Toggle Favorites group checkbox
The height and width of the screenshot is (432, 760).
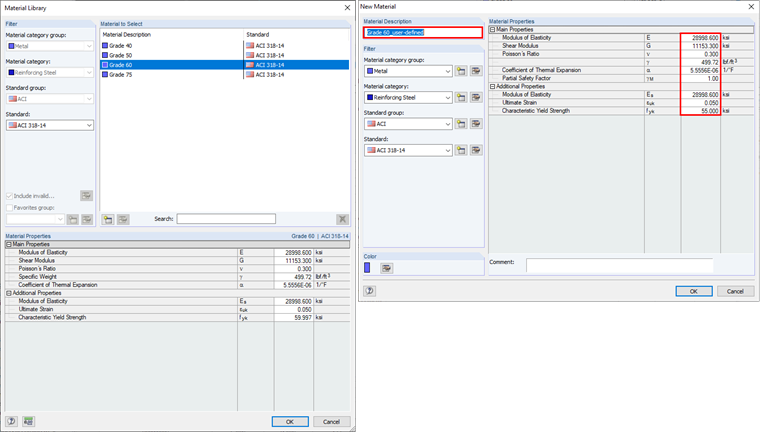coord(9,208)
